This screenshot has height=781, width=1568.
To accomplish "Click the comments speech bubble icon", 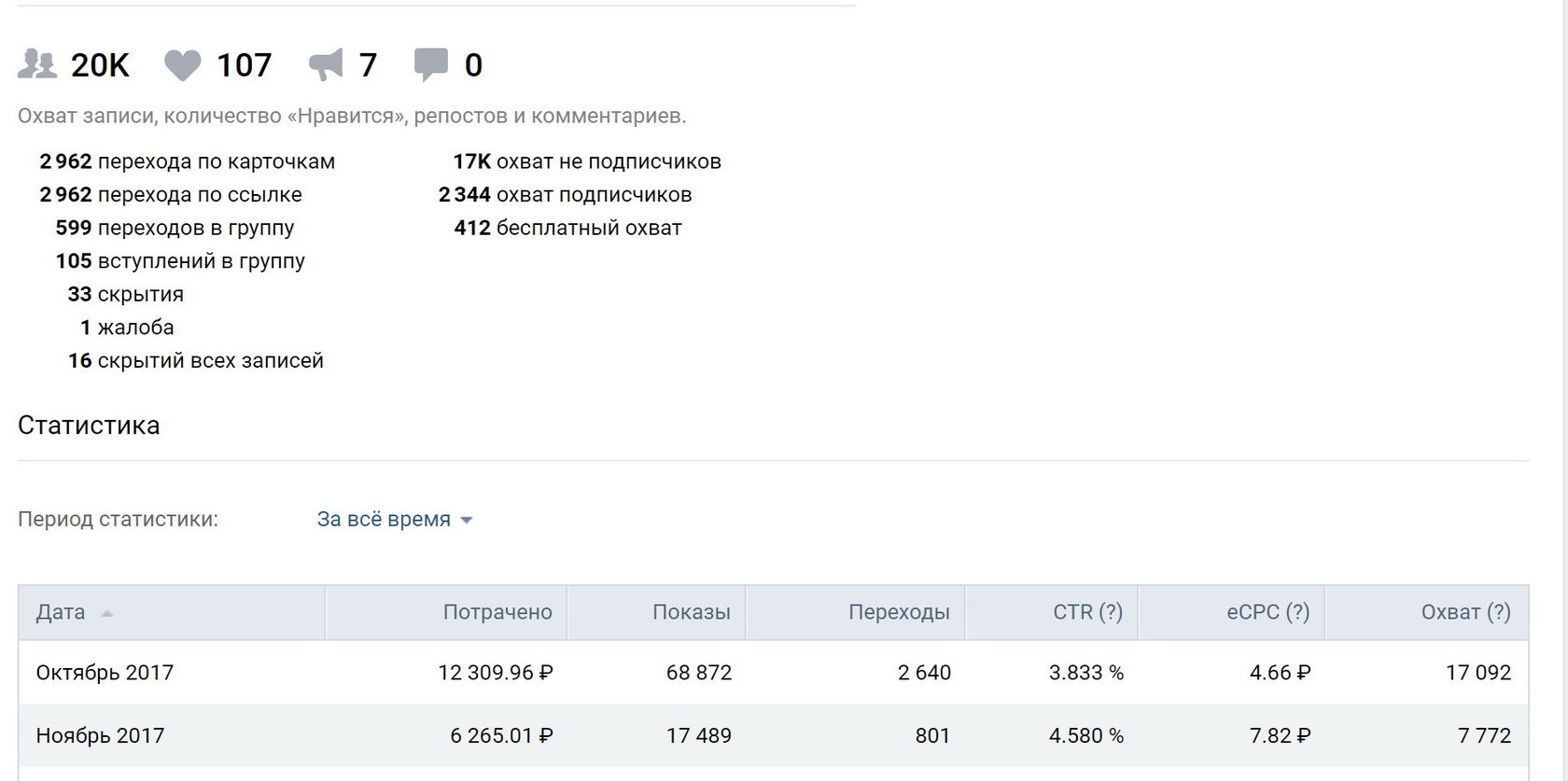I will tap(430, 64).
